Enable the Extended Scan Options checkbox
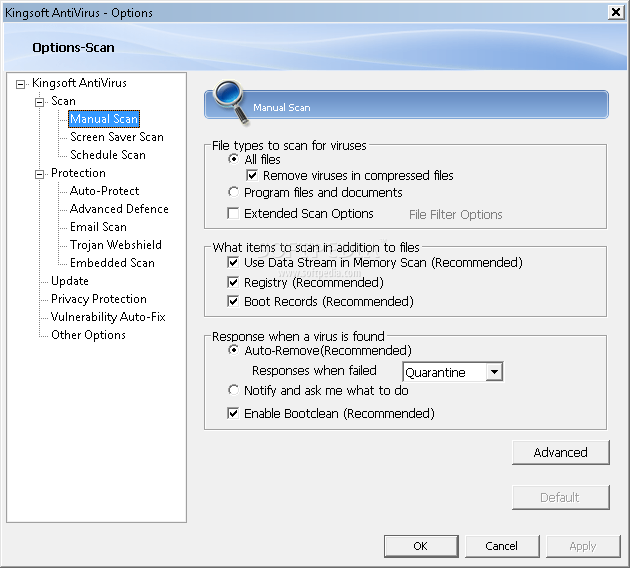 (233, 213)
